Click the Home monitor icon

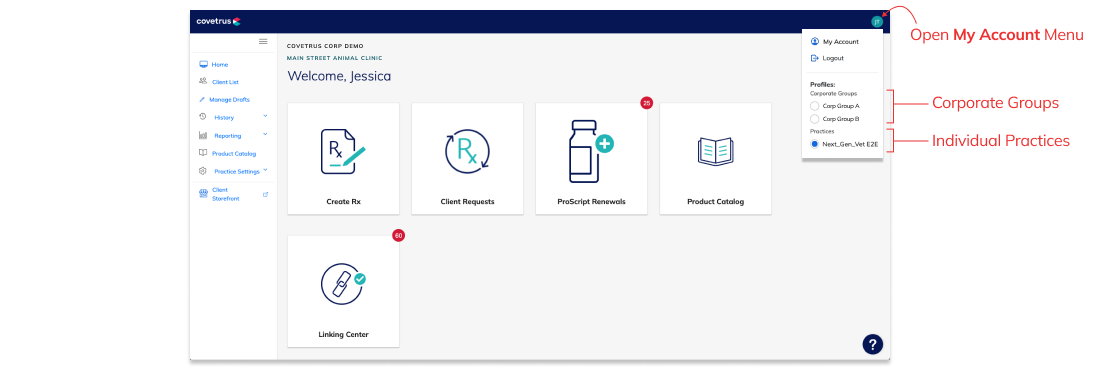pos(203,64)
